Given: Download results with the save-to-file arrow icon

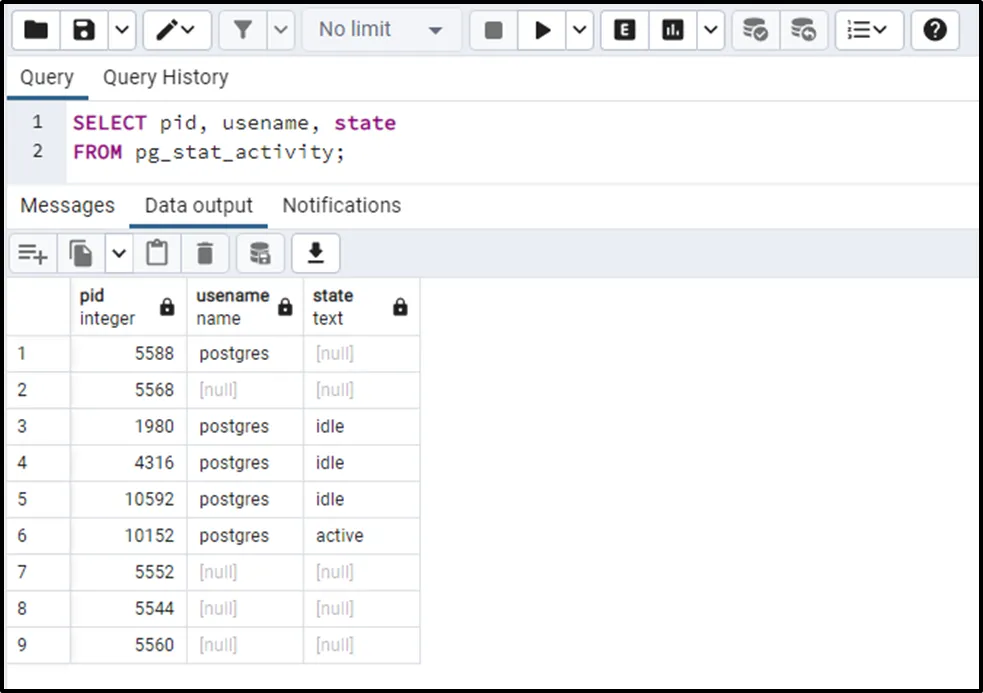Looking at the screenshot, I should (315, 254).
